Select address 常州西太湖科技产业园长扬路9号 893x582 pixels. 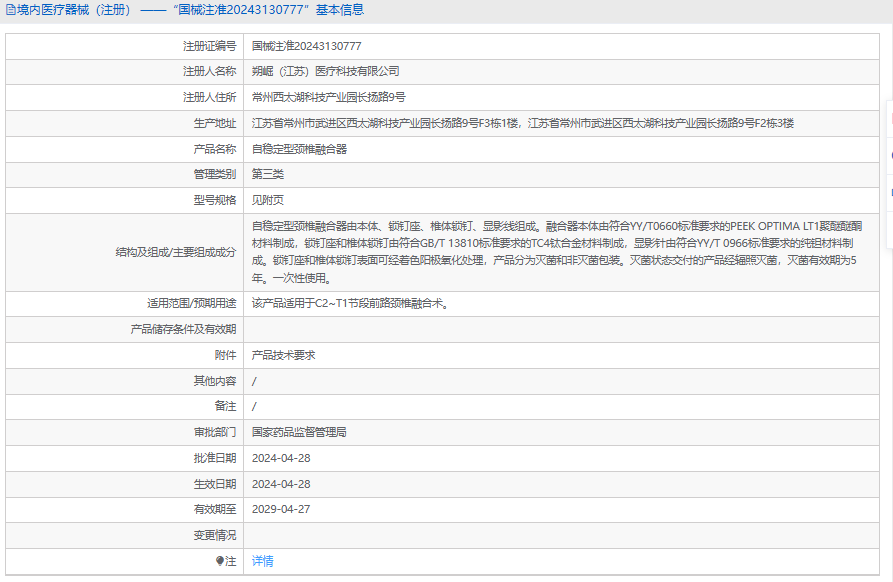point(329,97)
